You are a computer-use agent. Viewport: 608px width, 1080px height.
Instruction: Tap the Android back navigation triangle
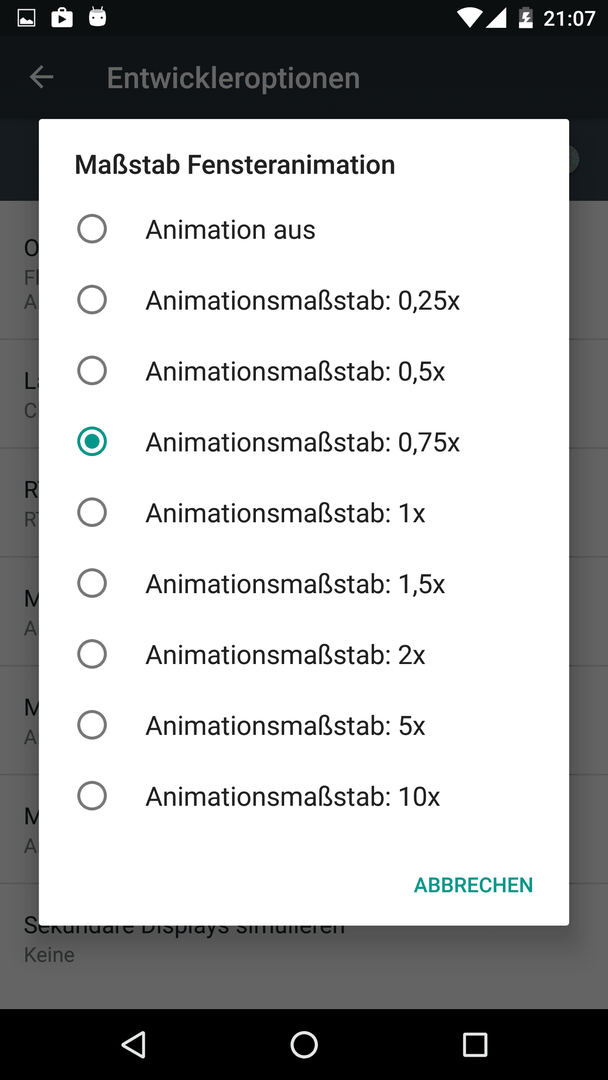(x=134, y=1044)
